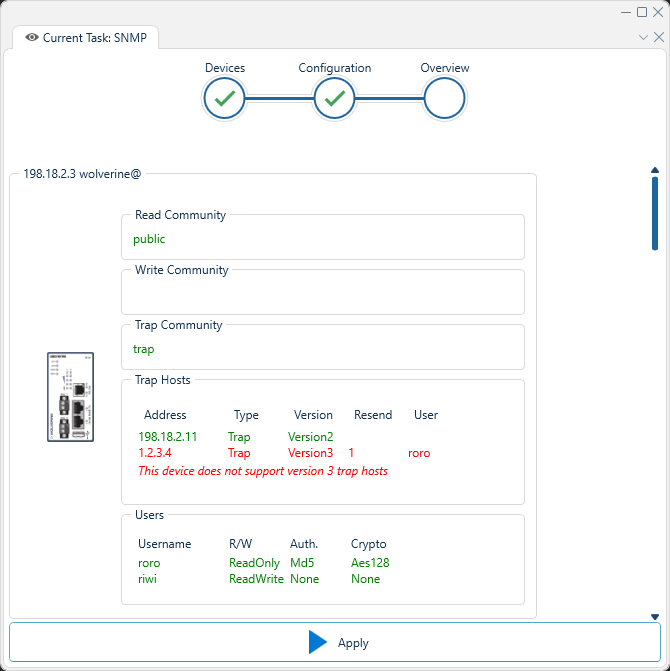Click the Auth. column header
This screenshot has height=671, width=670.
(304, 543)
